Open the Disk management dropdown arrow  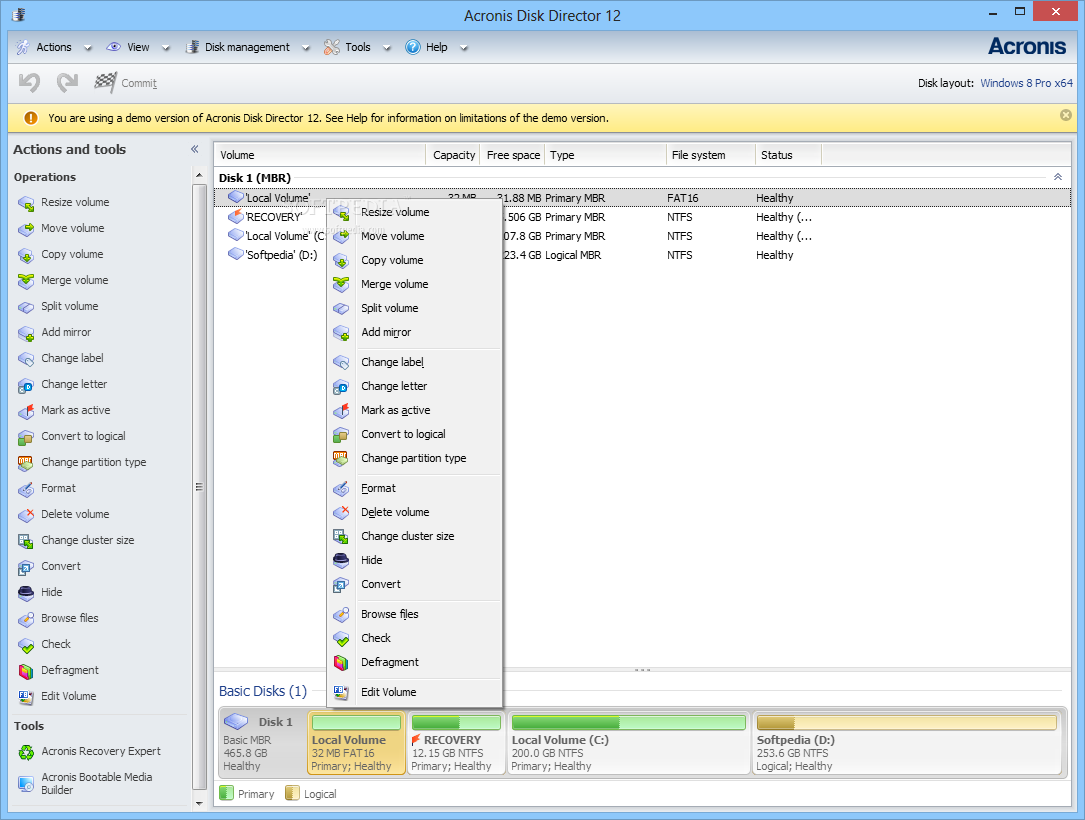click(307, 48)
